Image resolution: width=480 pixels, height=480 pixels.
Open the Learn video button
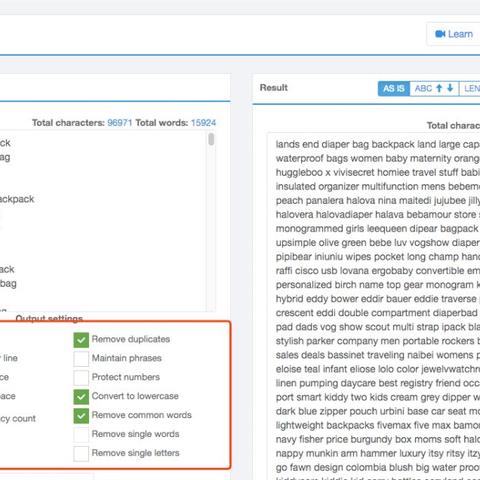pyautogui.click(x=454, y=34)
